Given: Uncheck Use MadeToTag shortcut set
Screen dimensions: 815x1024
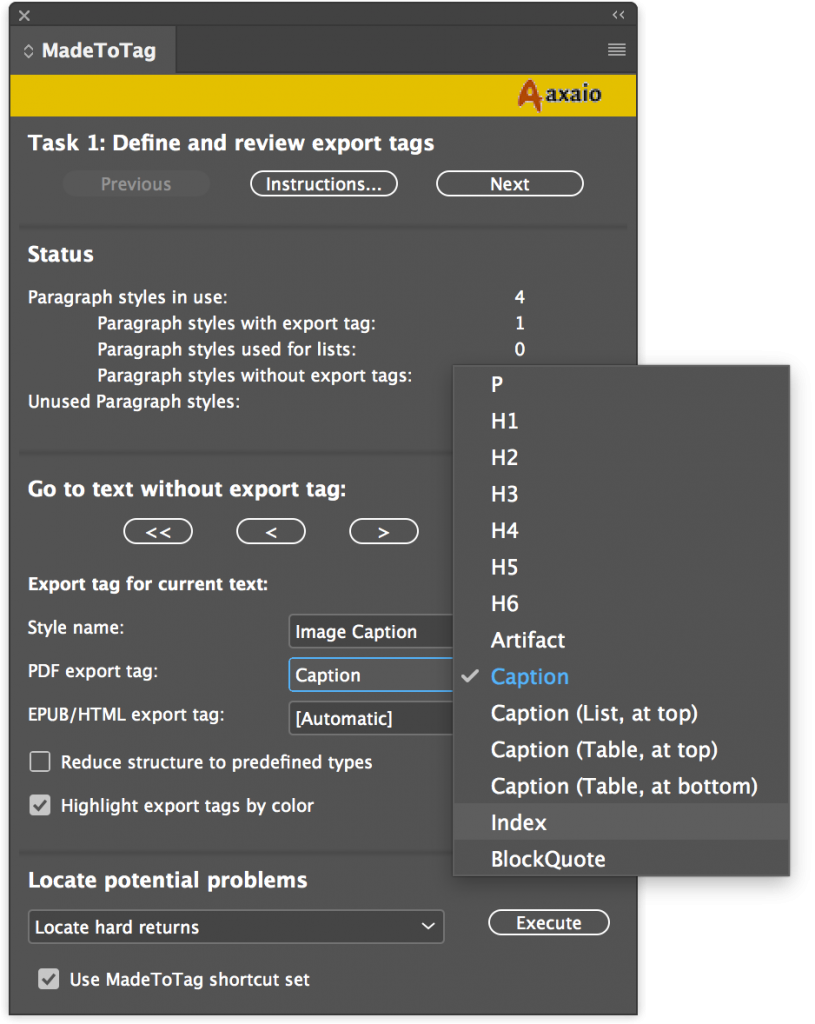Looking at the screenshot, I should (x=48, y=979).
